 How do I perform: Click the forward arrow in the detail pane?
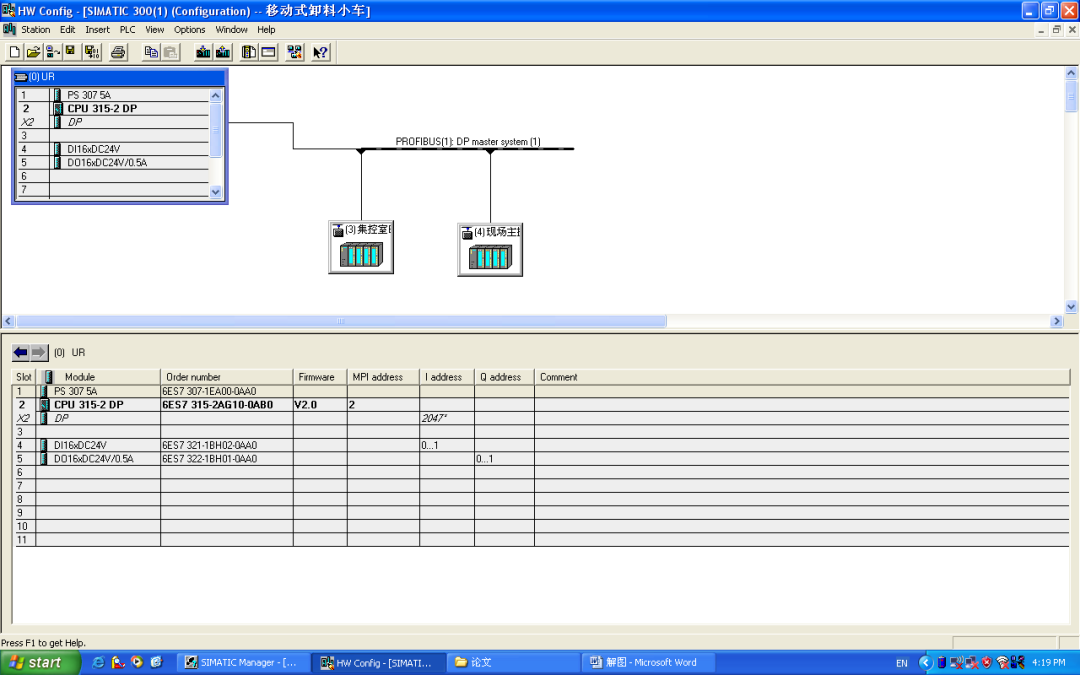(x=39, y=353)
